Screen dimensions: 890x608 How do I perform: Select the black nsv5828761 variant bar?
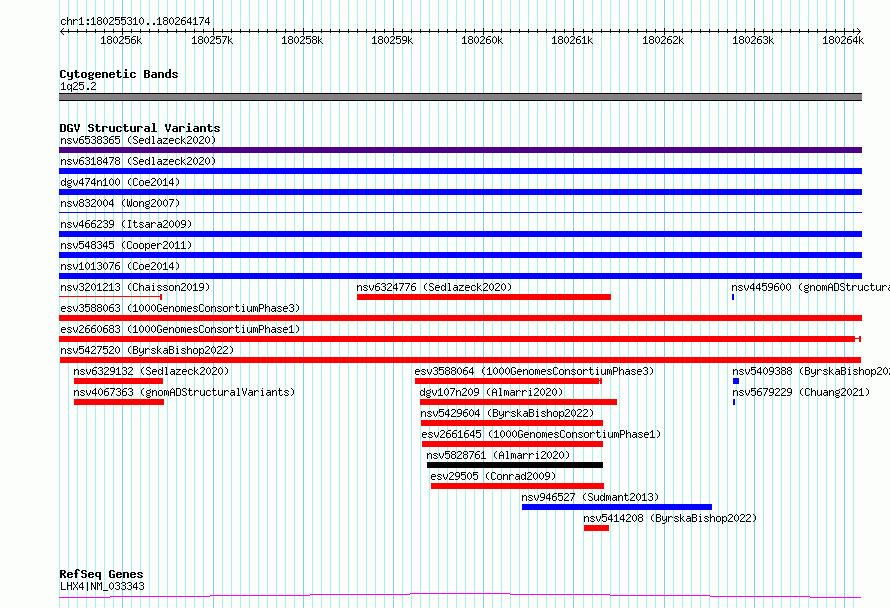coord(515,465)
